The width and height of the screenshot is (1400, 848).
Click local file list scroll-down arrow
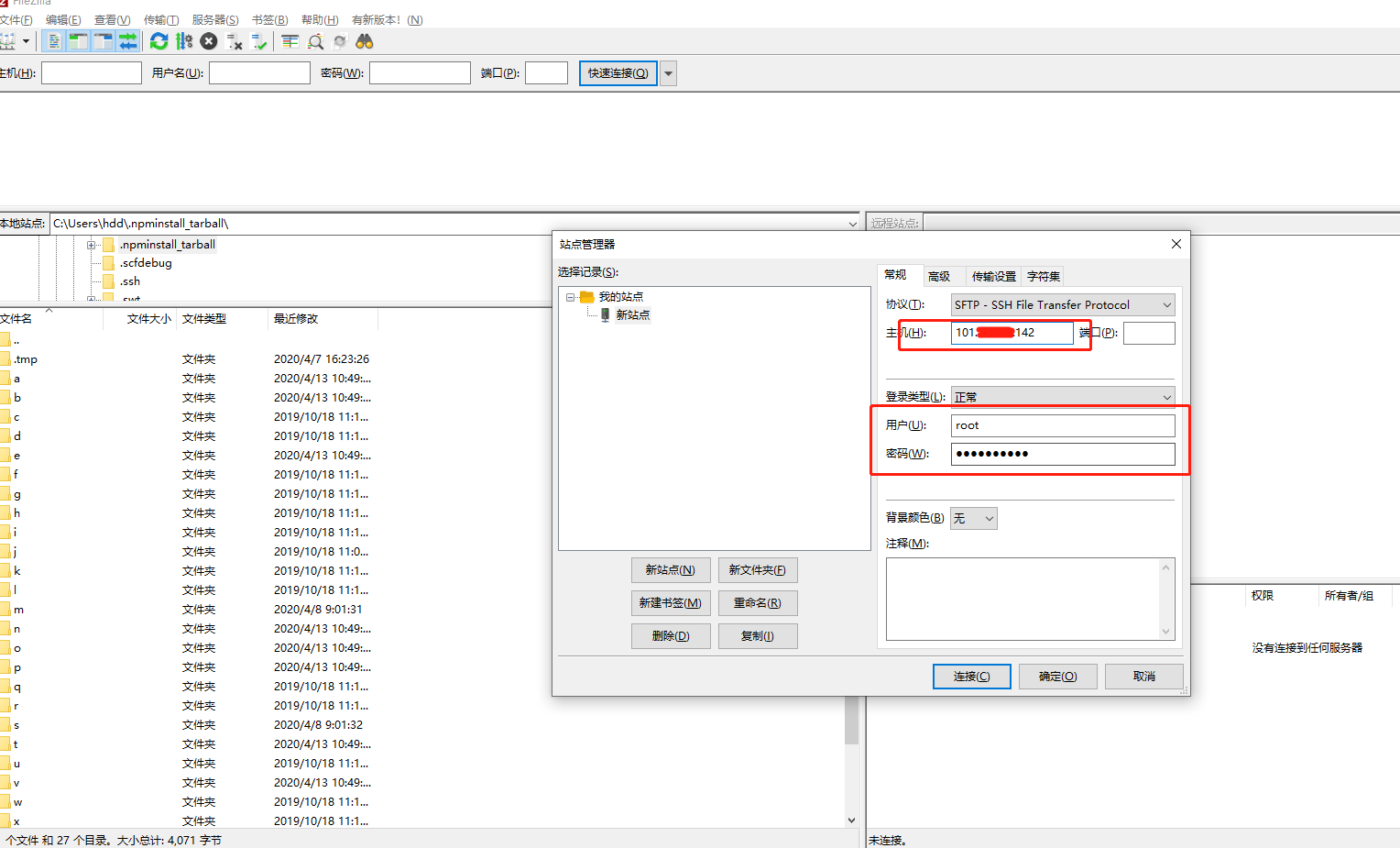point(852,820)
